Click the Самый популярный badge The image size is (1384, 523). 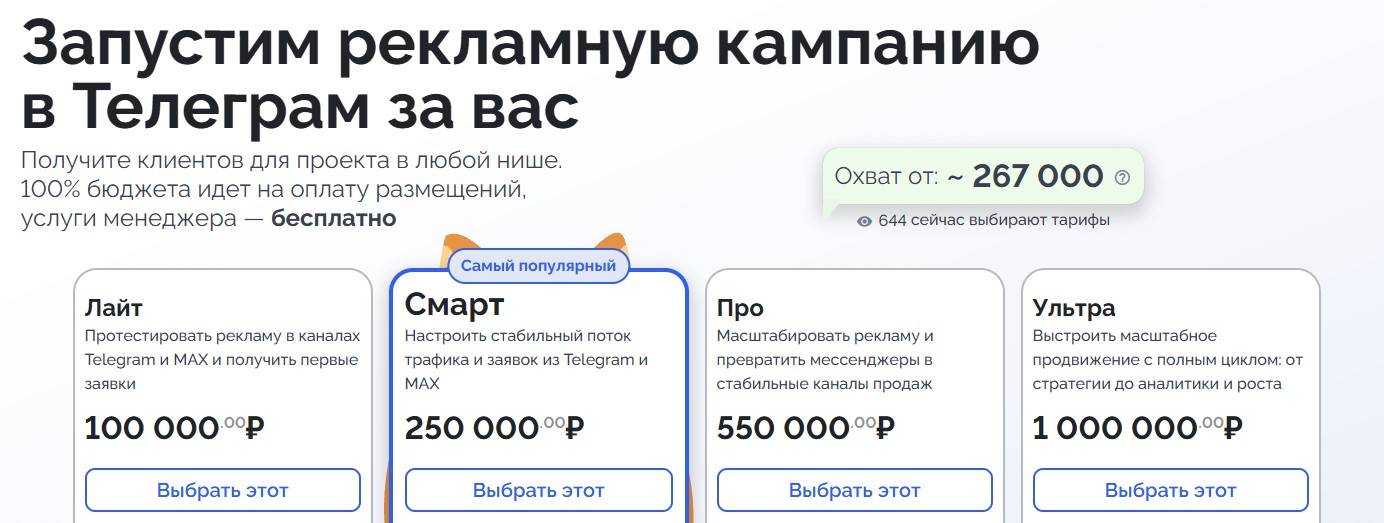(x=538, y=266)
